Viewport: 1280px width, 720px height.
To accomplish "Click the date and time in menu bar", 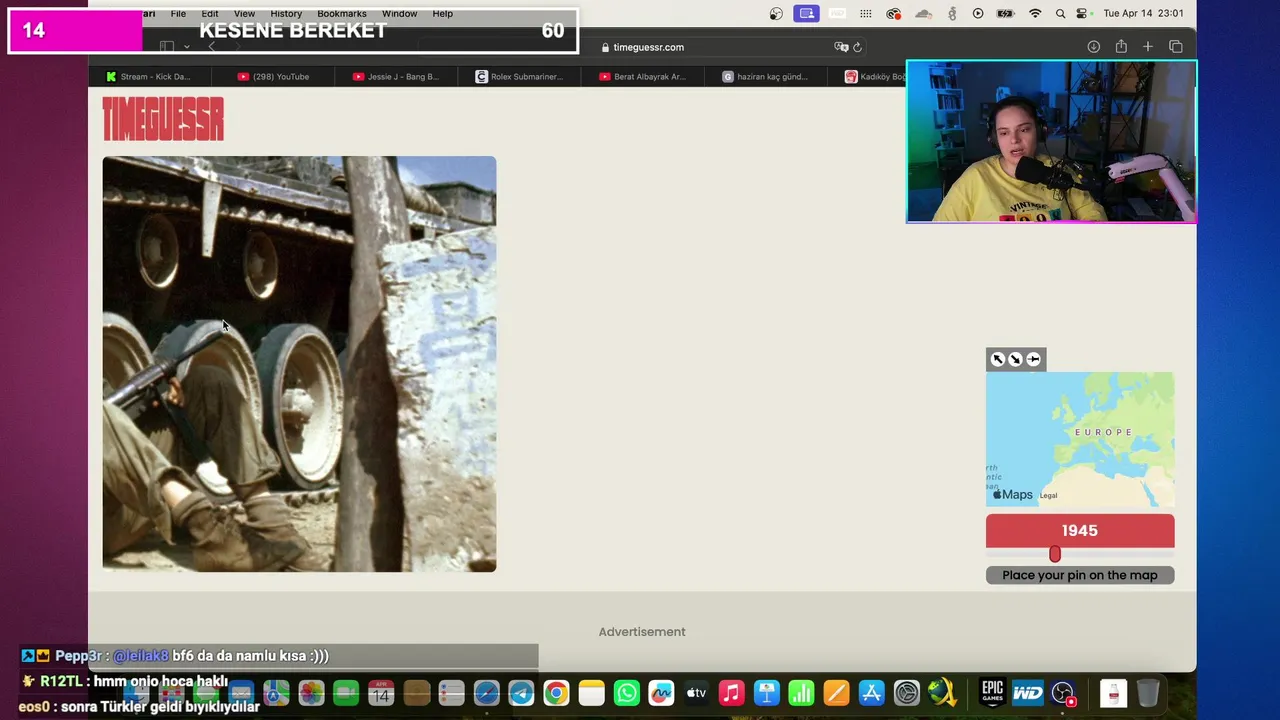I will pos(1143,14).
